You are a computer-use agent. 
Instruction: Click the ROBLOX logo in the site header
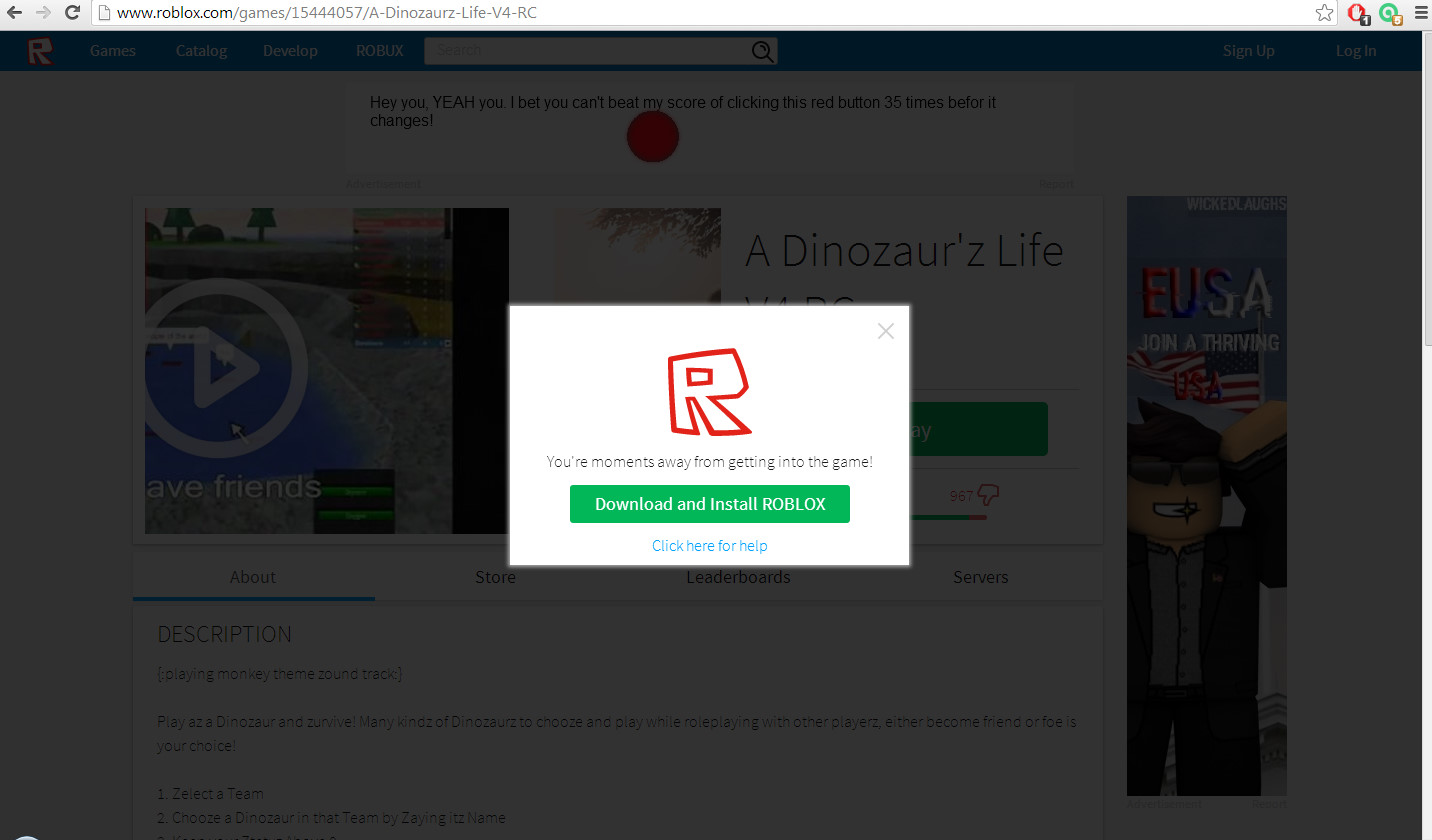pyautogui.click(x=40, y=51)
